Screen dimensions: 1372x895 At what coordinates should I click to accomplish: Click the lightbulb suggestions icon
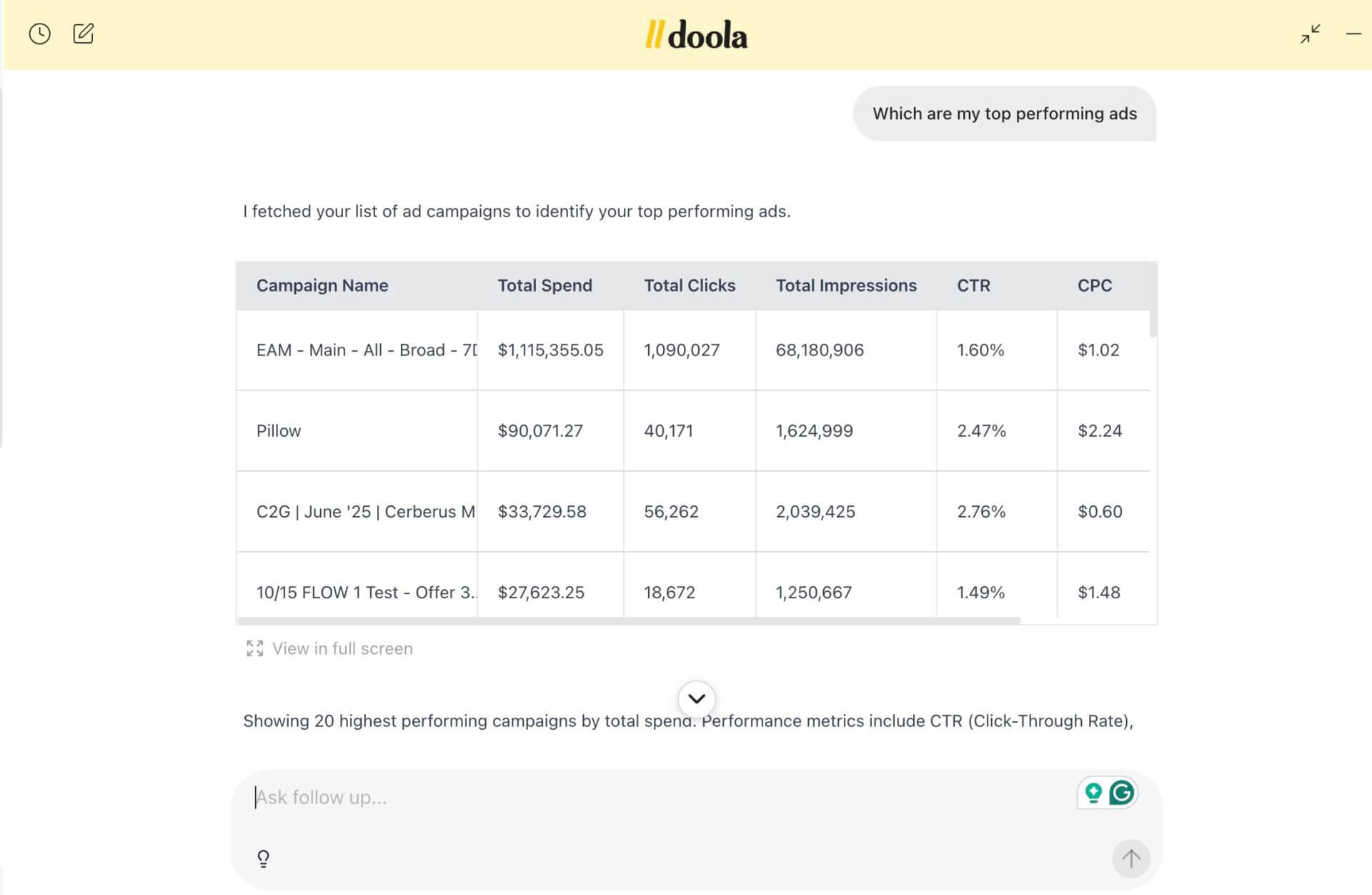[x=263, y=858]
